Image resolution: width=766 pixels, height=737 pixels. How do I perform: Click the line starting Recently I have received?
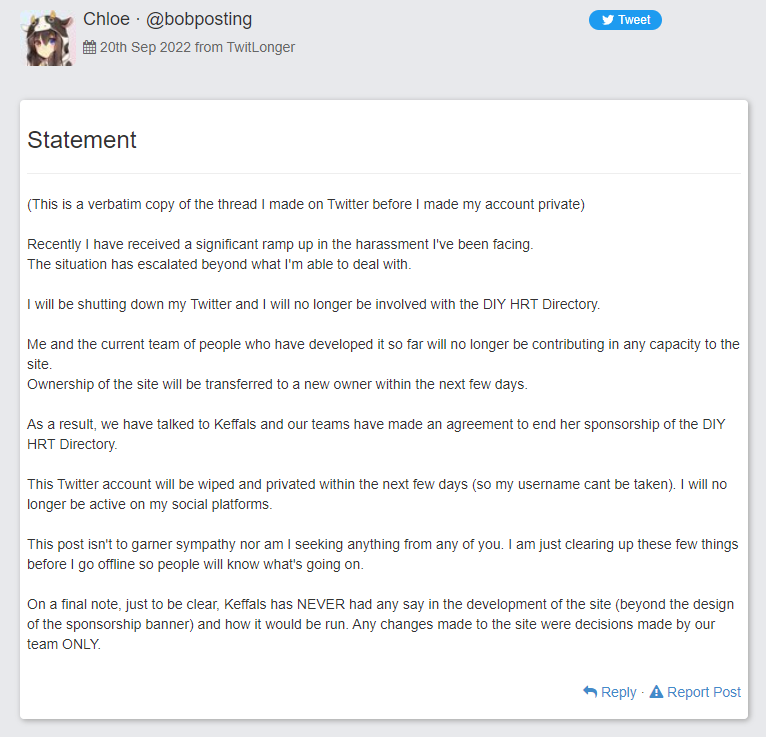(x=280, y=244)
